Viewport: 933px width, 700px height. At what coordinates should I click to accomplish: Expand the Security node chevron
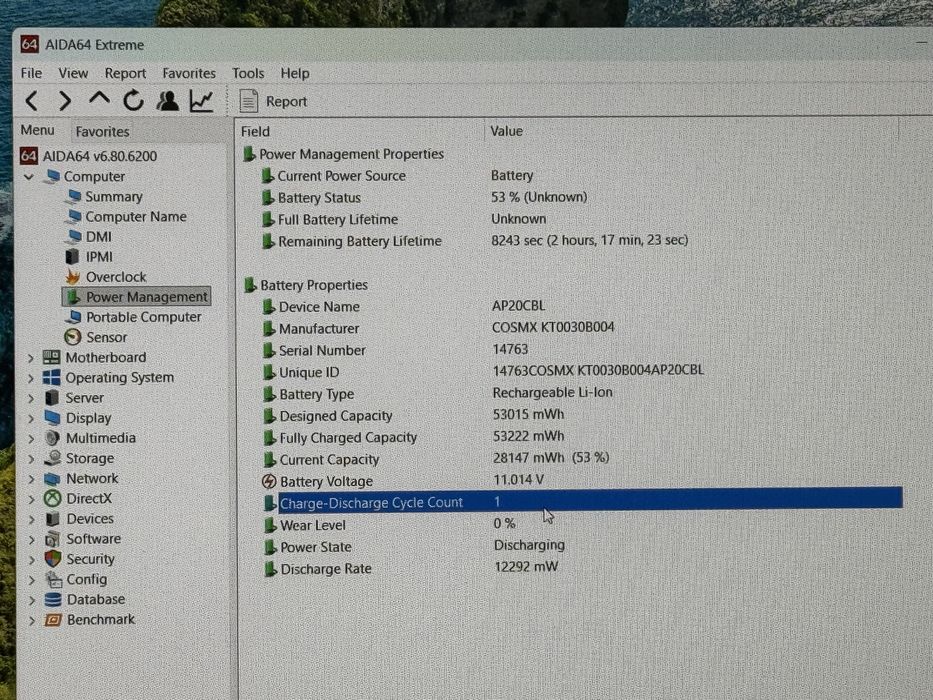tap(31, 560)
